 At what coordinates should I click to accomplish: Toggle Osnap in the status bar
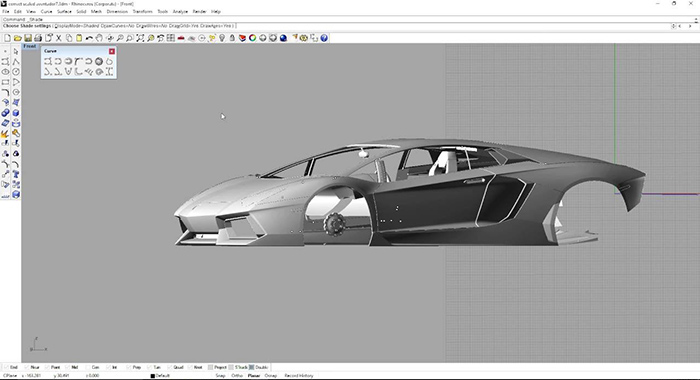pyautogui.click(x=271, y=376)
